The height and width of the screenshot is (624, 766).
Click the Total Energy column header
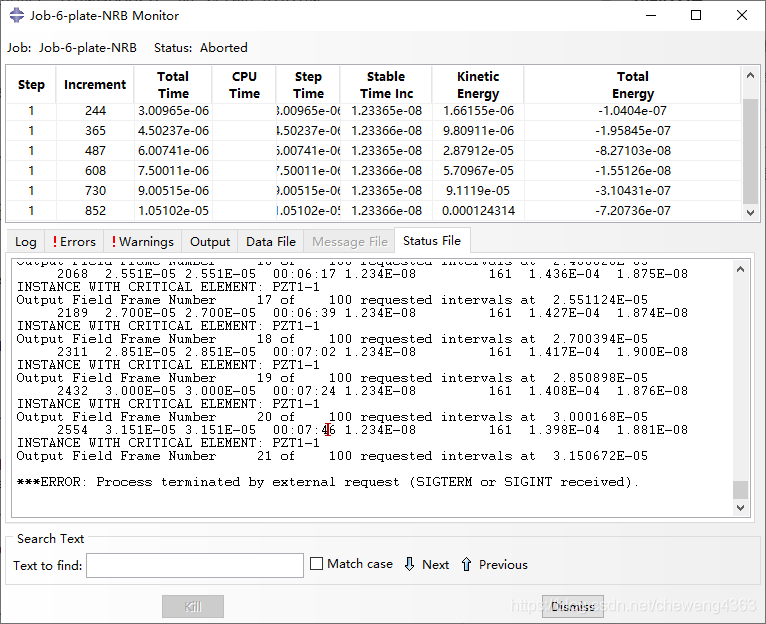click(x=633, y=85)
